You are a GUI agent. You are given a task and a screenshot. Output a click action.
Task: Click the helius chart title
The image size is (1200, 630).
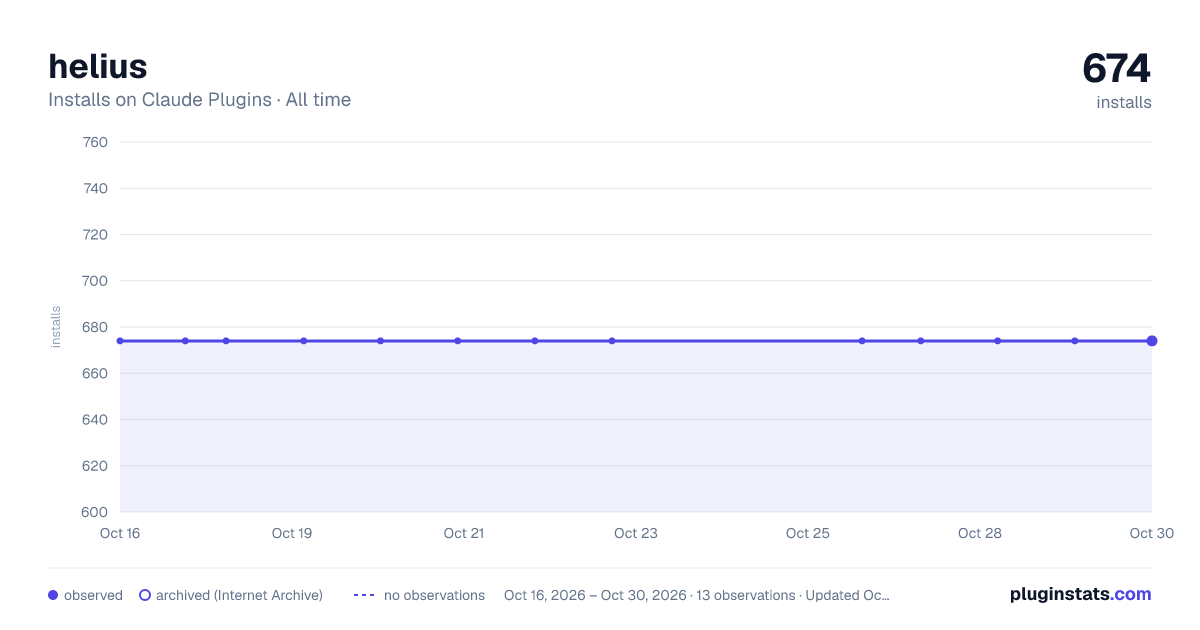[98, 66]
